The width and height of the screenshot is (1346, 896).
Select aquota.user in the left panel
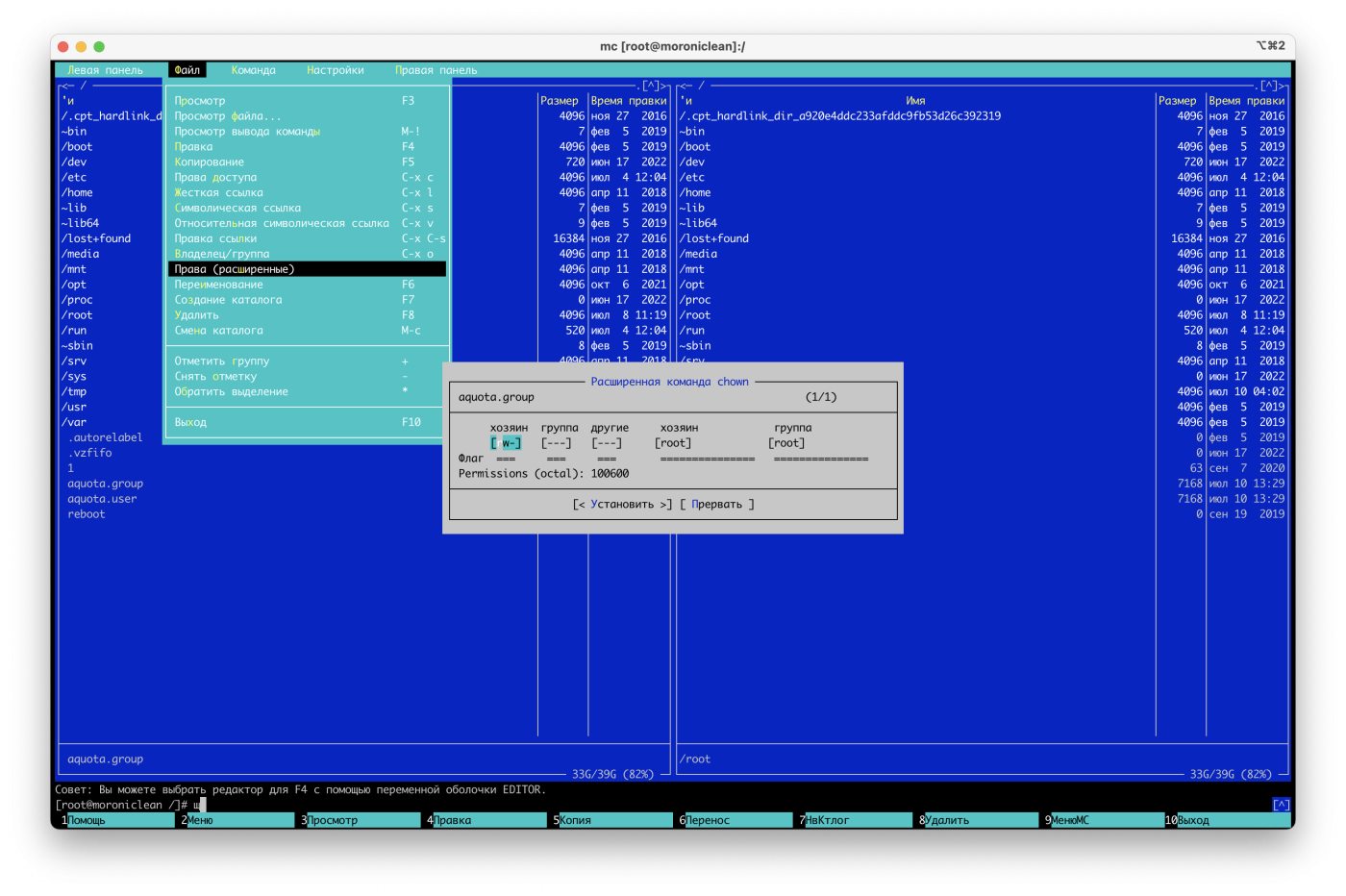point(102,500)
